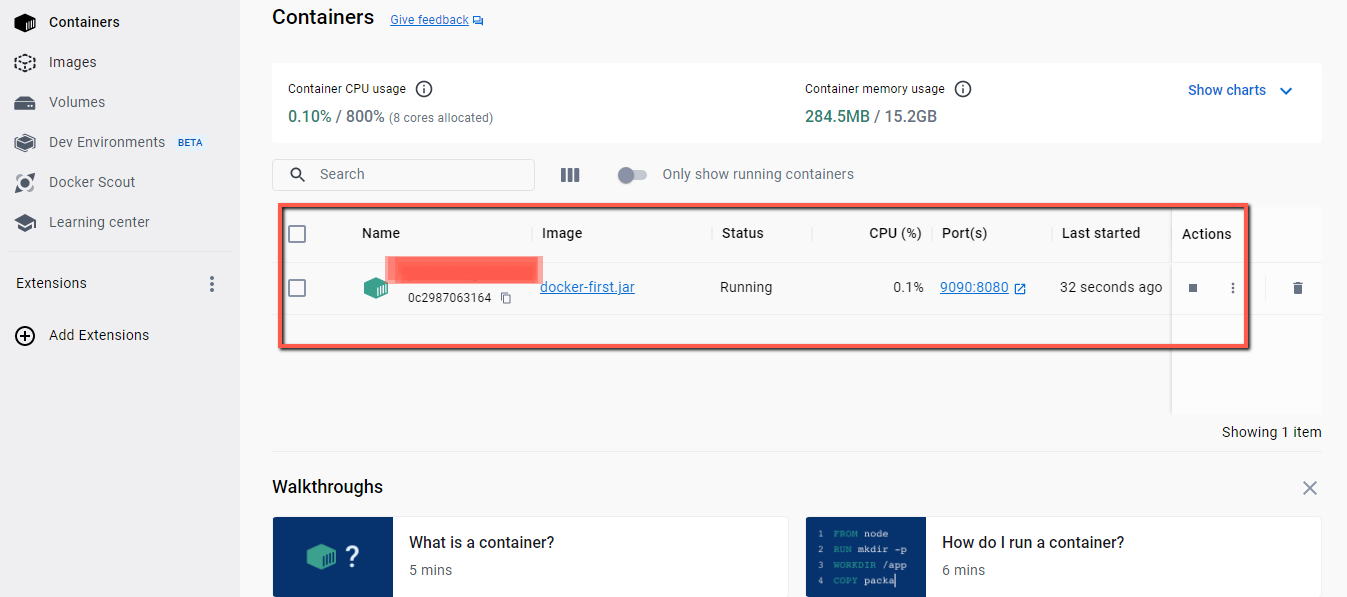The height and width of the screenshot is (597, 1347).
Task: Click the BETA badge next to Dev Environments
Action: pyautogui.click(x=190, y=143)
